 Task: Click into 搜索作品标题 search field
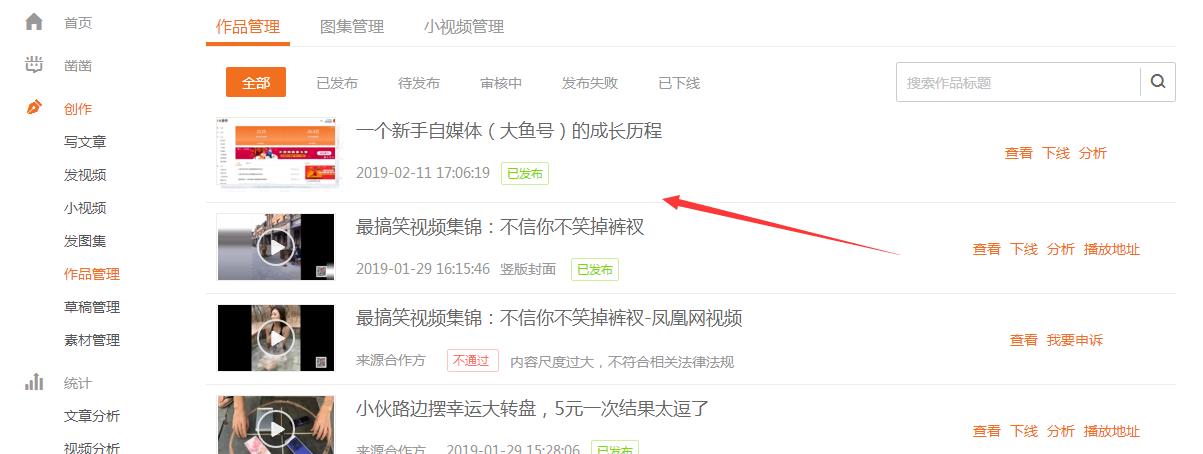click(x=1018, y=82)
